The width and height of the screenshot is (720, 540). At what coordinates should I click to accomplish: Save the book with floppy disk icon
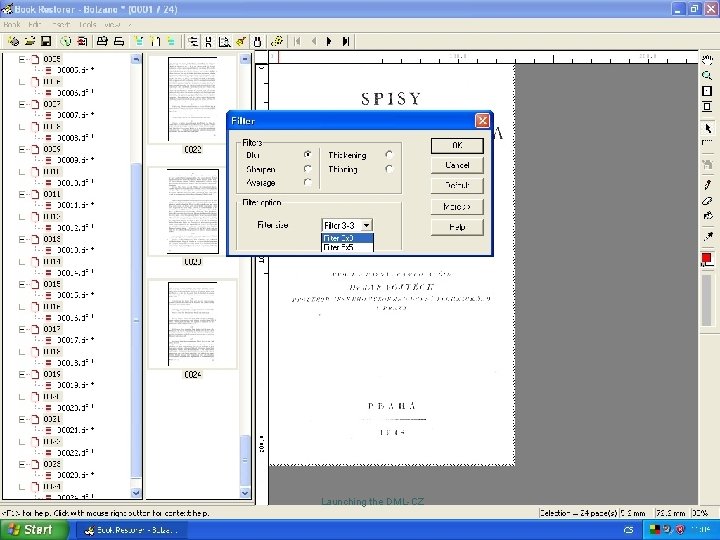pyautogui.click(x=46, y=41)
